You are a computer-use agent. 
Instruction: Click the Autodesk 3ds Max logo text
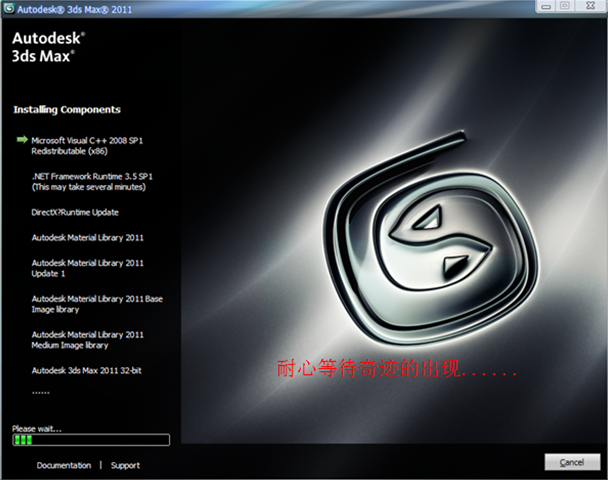click(x=48, y=47)
